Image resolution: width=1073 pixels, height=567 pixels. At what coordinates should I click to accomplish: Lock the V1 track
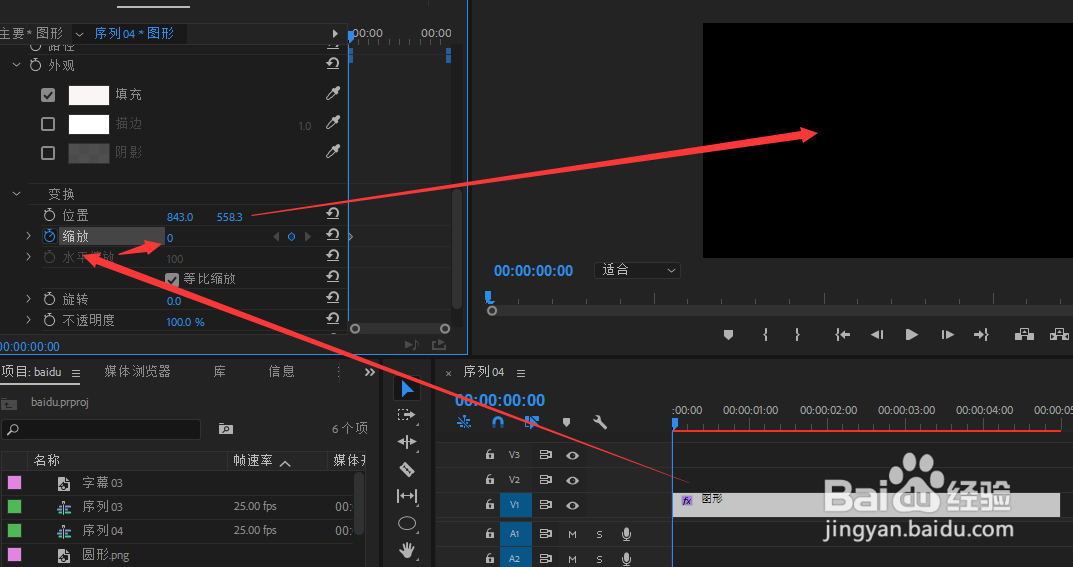[489, 505]
